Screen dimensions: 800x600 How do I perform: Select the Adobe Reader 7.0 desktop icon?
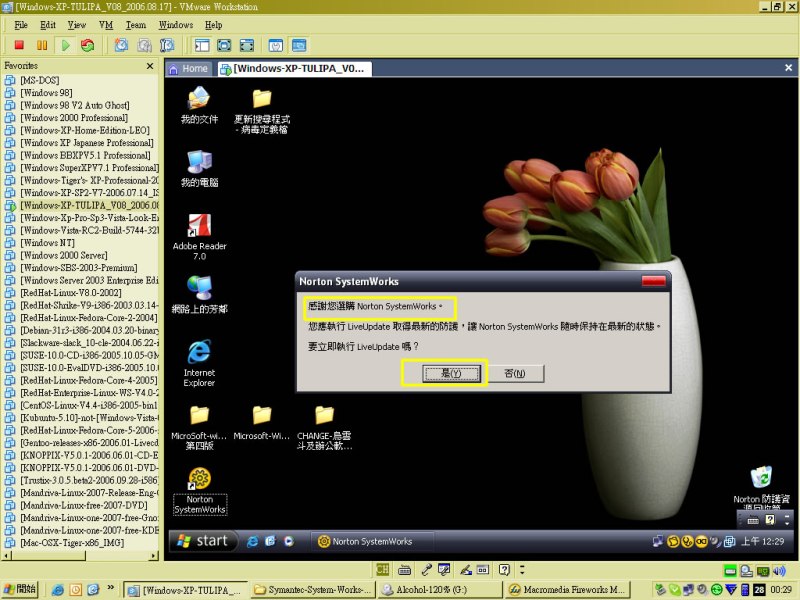click(199, 237)
